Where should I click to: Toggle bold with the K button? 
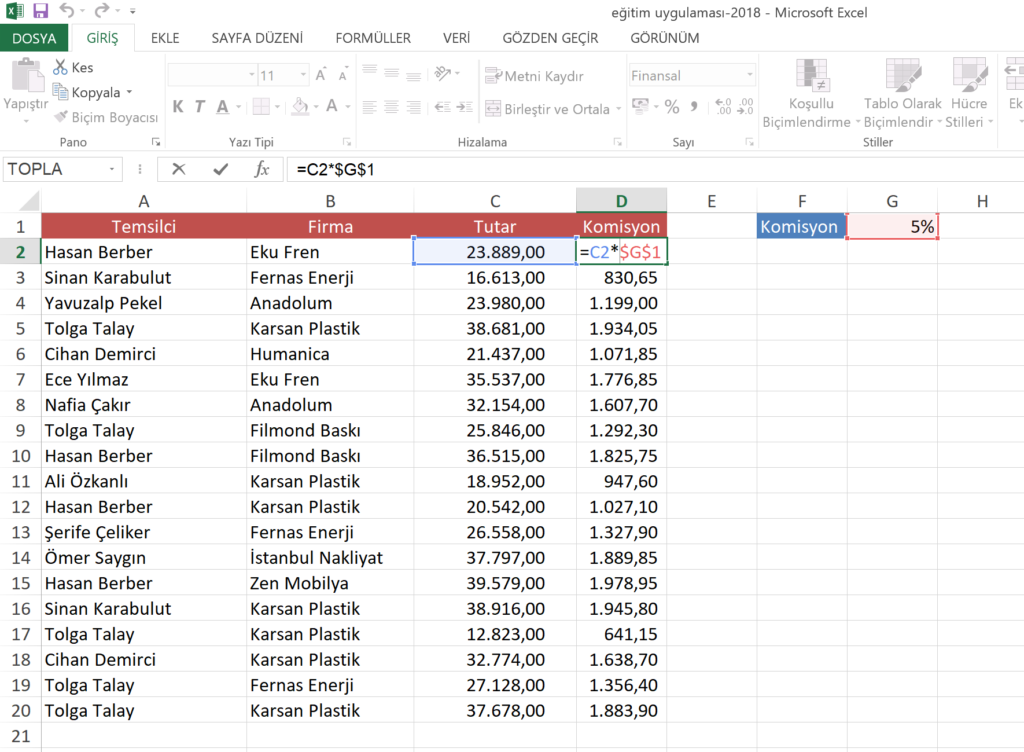pos(178,107)
